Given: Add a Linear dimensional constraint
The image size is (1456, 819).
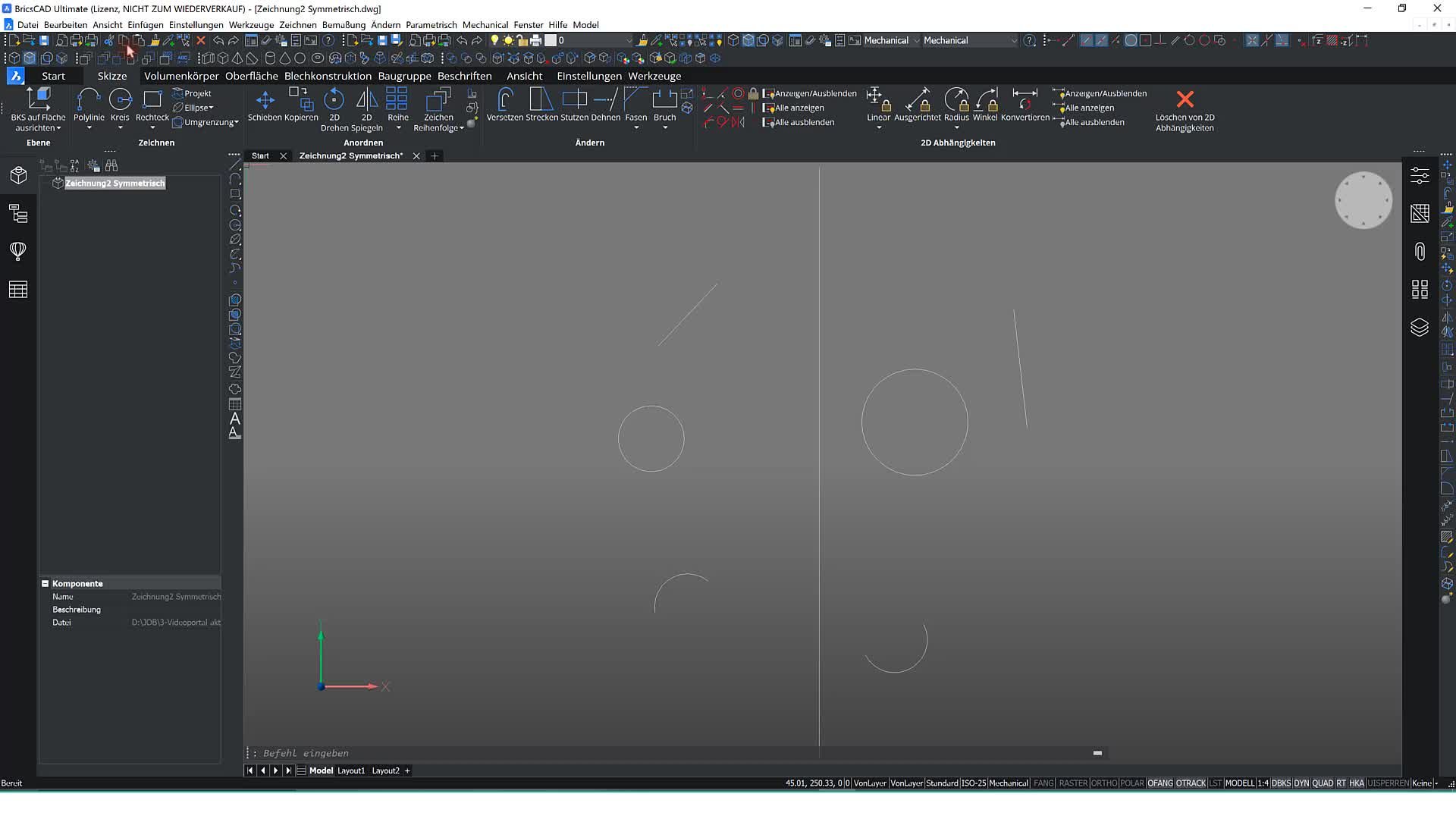Looking at the screenshot, I should [878, 105].
